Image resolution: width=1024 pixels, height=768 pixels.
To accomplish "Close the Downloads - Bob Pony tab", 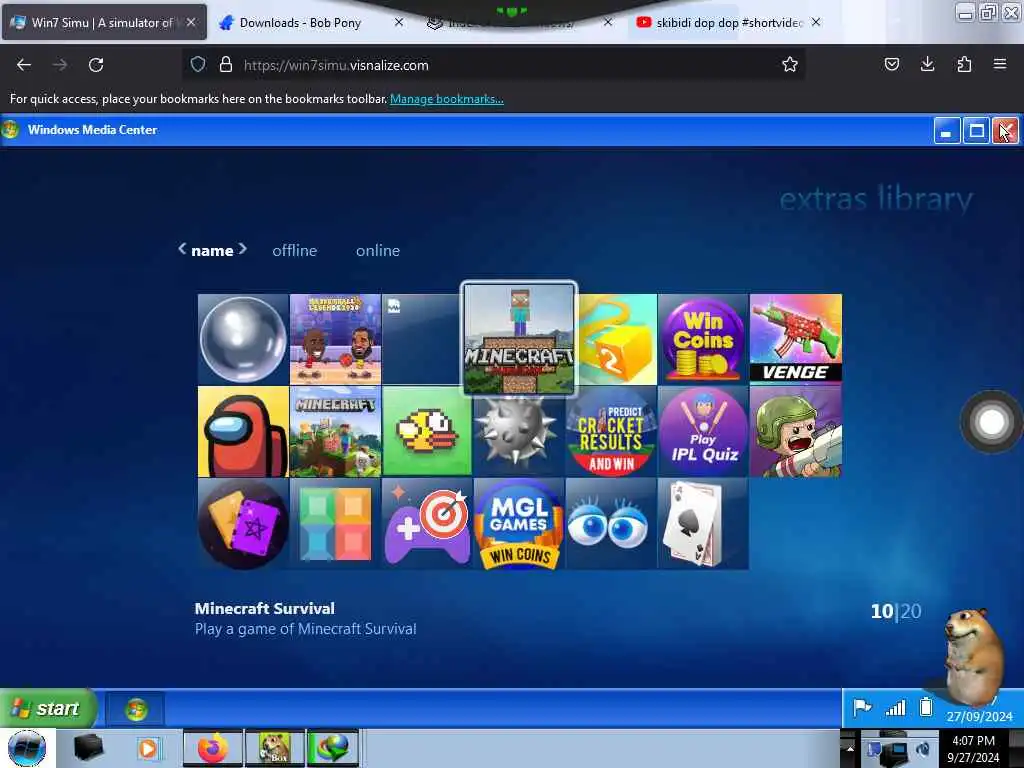I will click(399, 22).
